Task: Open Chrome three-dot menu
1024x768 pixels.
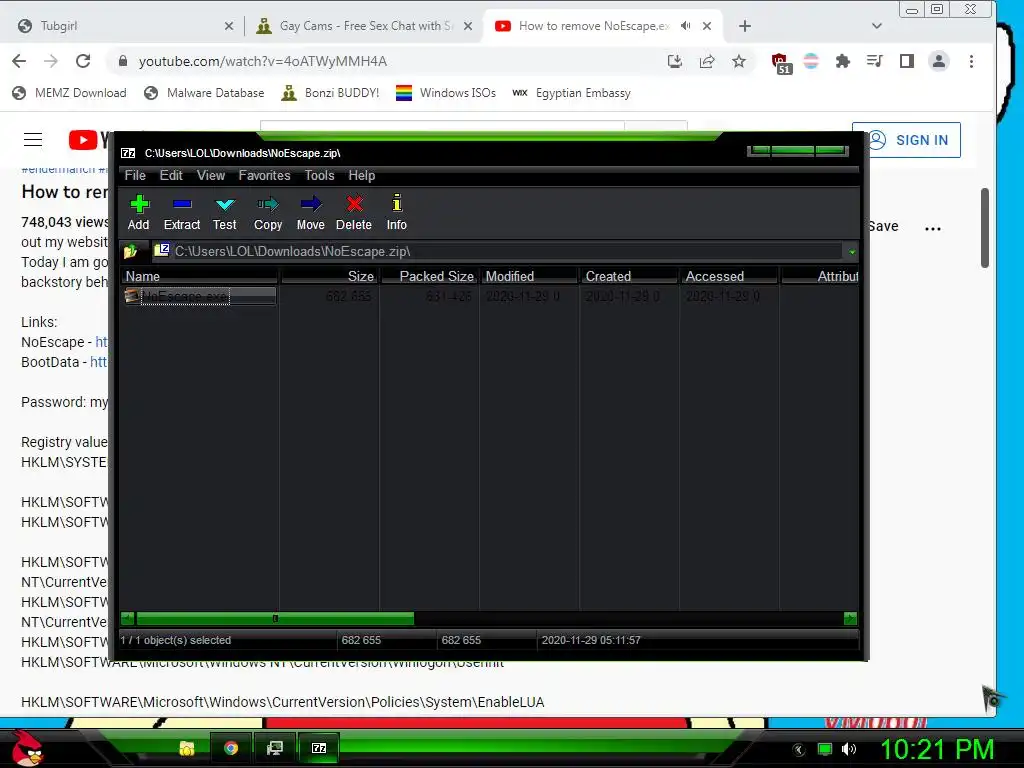Action: coord(971,61)
